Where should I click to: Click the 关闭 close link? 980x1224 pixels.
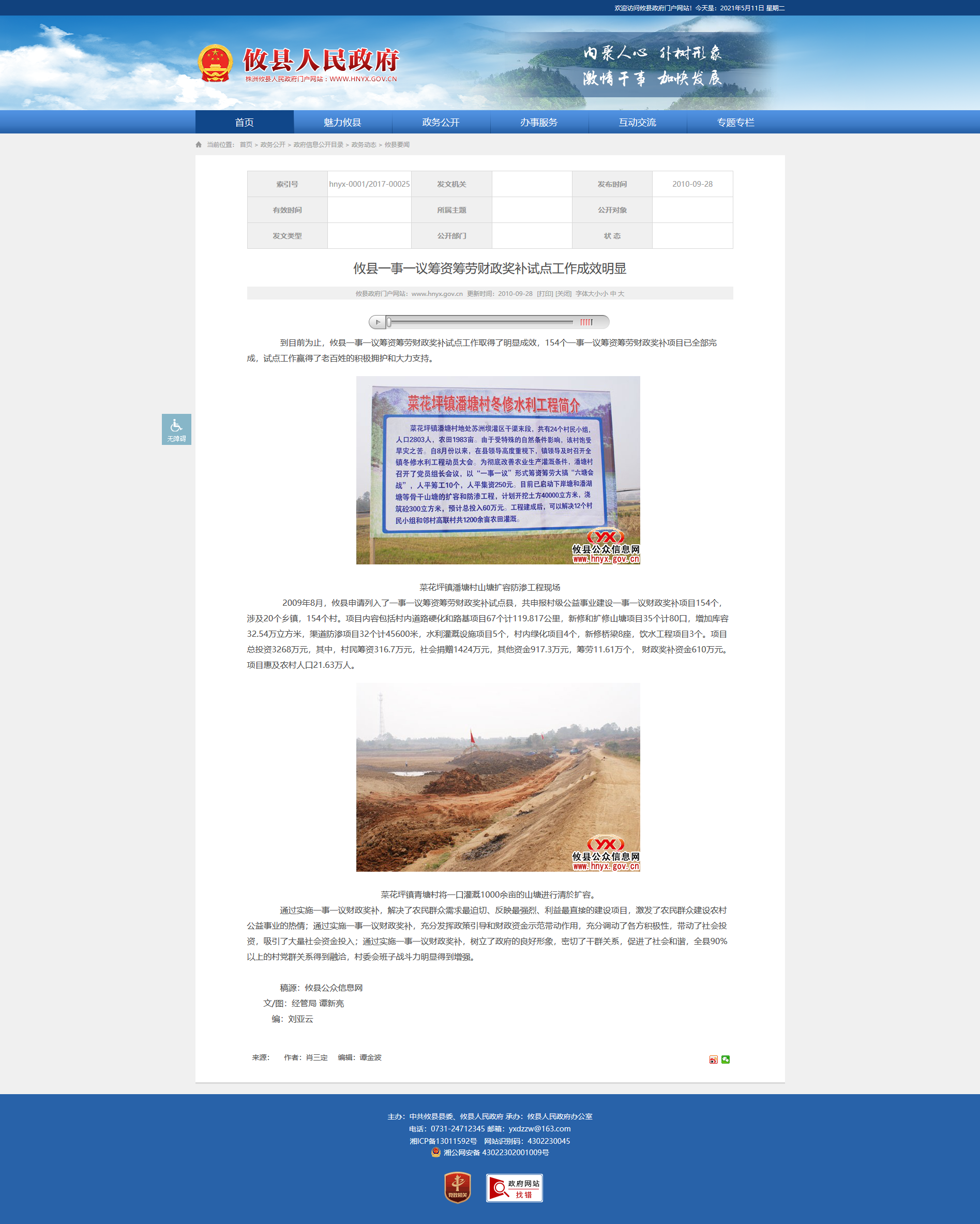pyautogui.click(x=564, y=293)
